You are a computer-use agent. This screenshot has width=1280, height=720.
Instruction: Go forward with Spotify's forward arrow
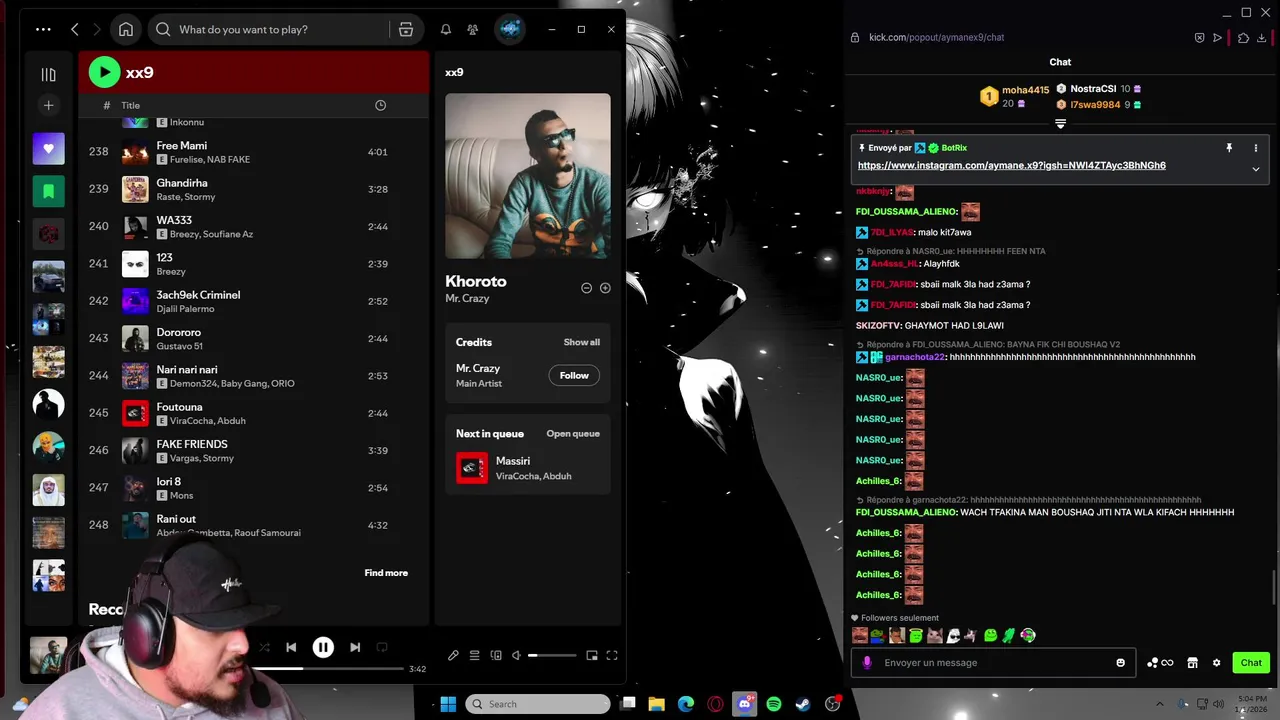97,29
